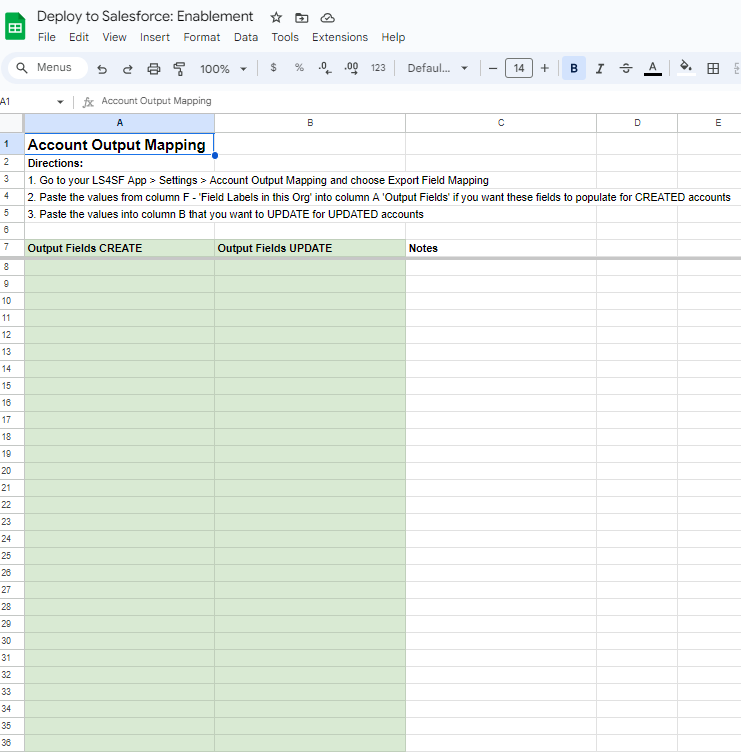
Task: Click the Menus search box
Action: pos(47,68)
